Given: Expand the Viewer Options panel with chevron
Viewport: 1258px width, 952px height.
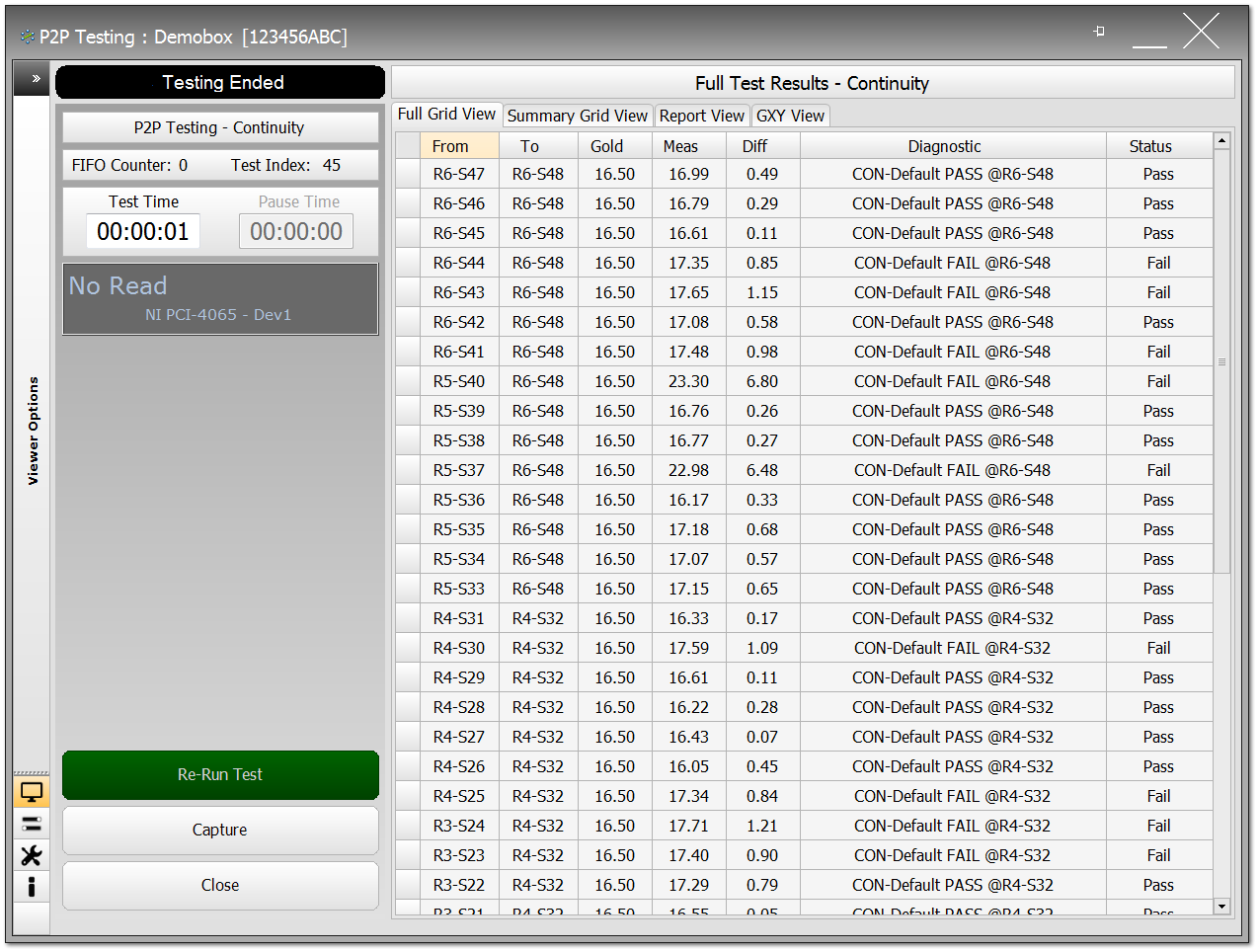Looking at the screenshot, I should 36,79.
